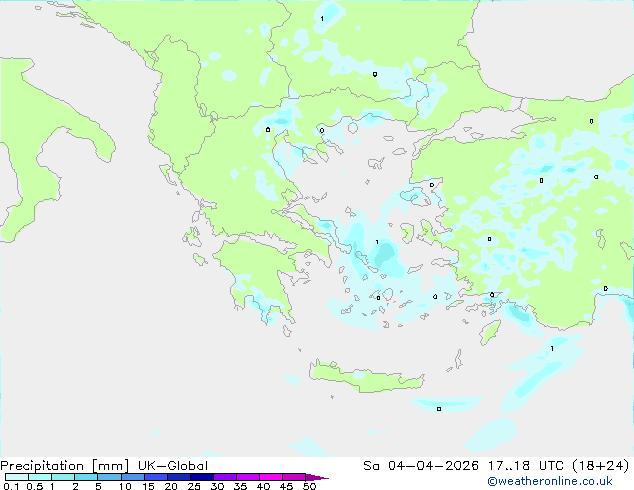Select the 1–2 mm legend color swatch
The image size is (634, 490).
(63, 477)
